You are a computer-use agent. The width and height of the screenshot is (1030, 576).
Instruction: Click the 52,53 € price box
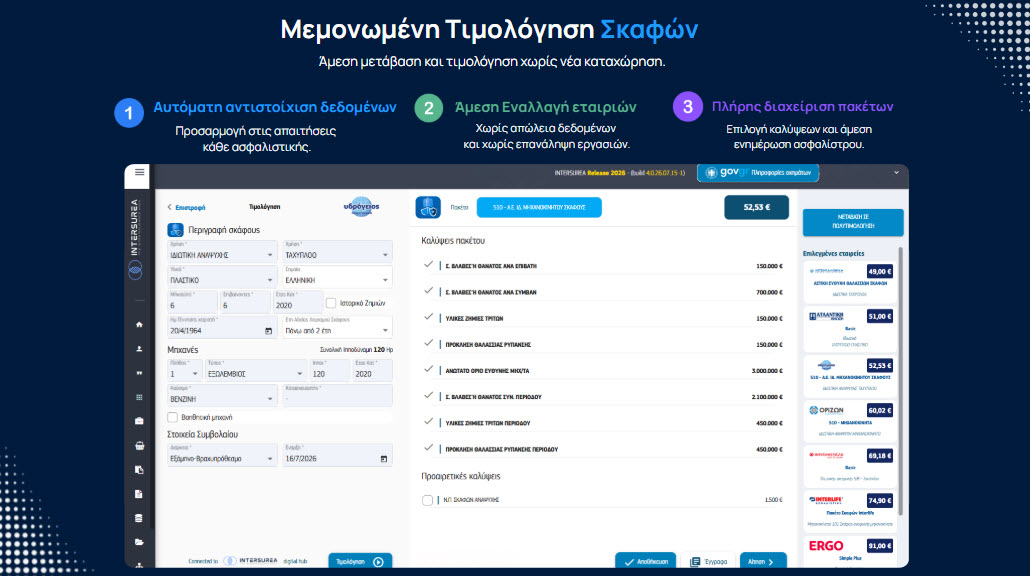756,208
